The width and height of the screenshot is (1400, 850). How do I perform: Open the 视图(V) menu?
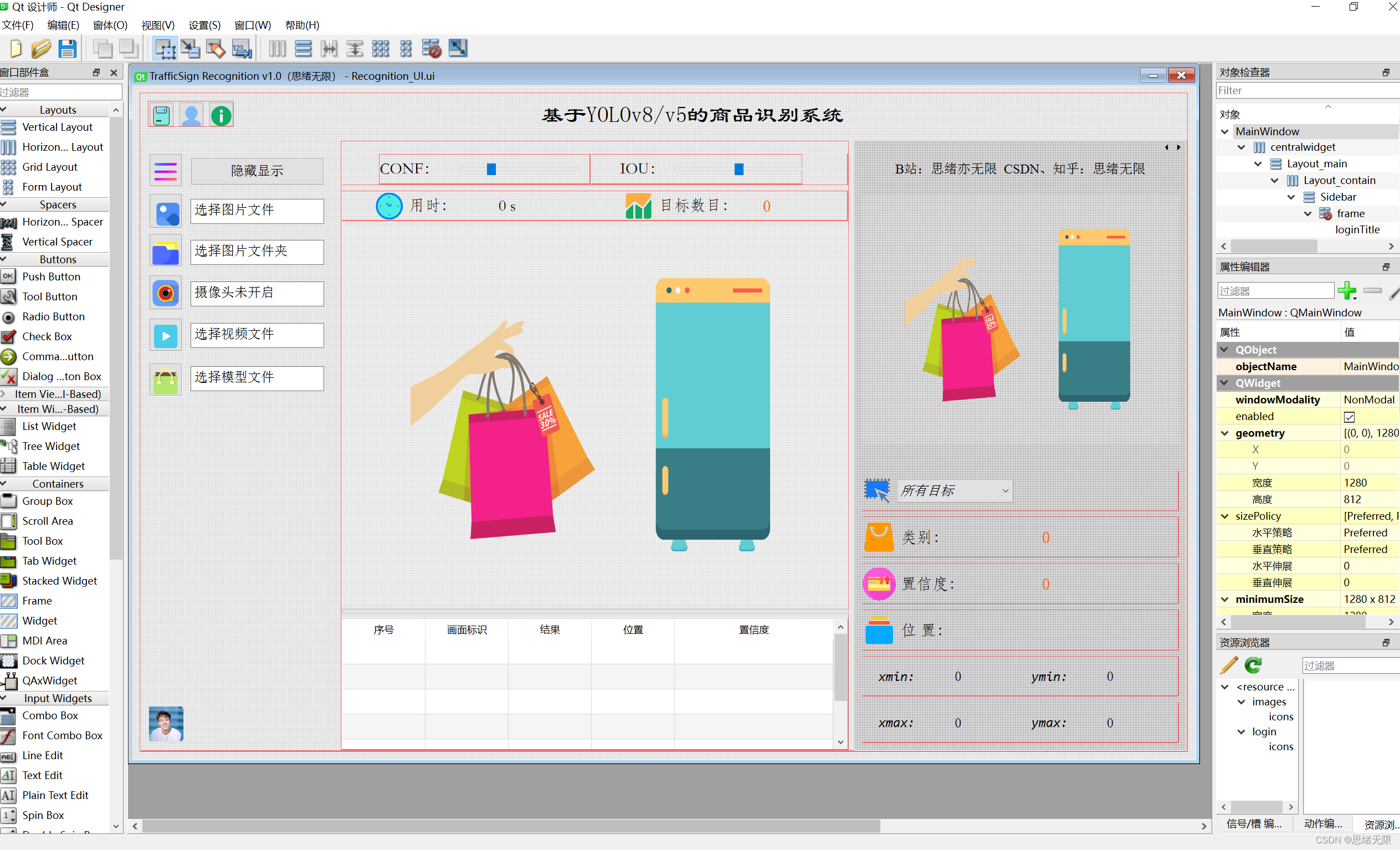pos(157,25)
